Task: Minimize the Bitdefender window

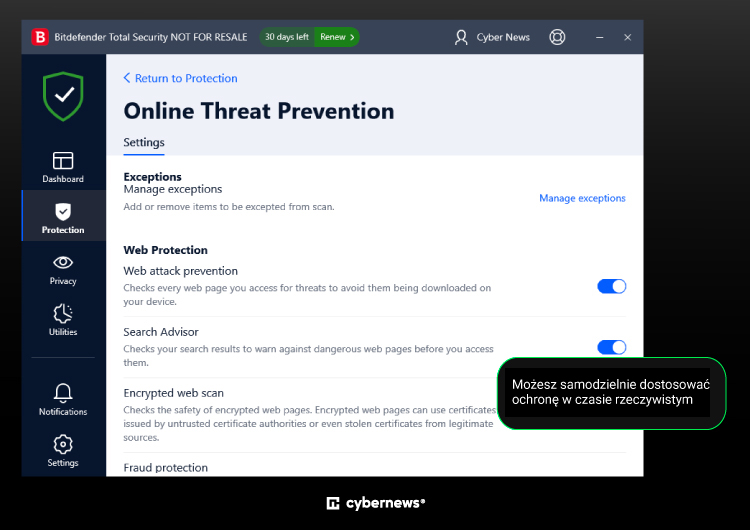Action: point(599,37)
